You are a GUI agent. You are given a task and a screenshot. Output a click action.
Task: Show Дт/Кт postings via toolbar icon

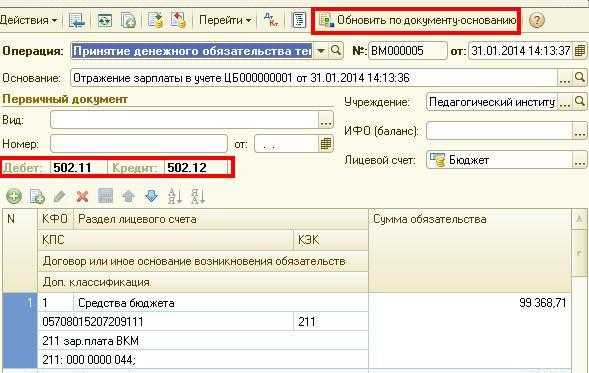coord(271,20)
